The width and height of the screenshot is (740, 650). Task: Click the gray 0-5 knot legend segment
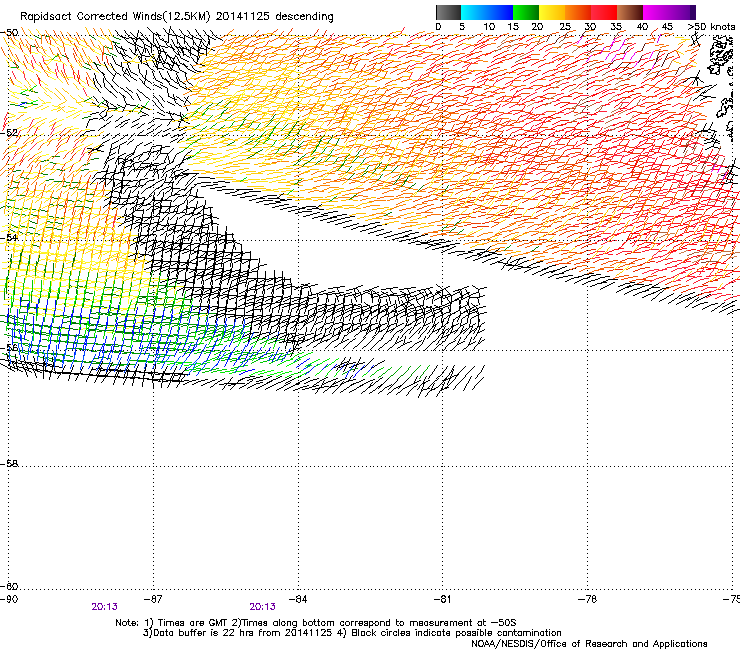point(448,12)
